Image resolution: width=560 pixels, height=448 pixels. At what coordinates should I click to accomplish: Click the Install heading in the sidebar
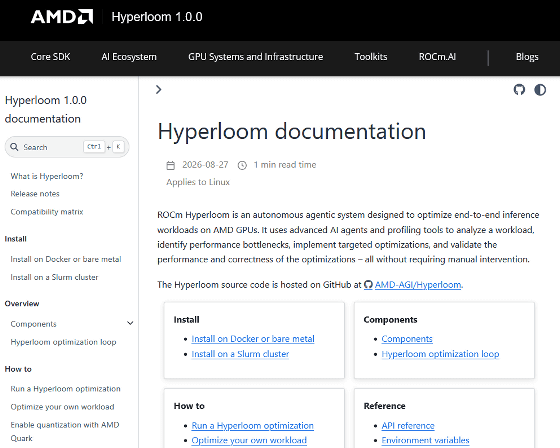(16, 239)
